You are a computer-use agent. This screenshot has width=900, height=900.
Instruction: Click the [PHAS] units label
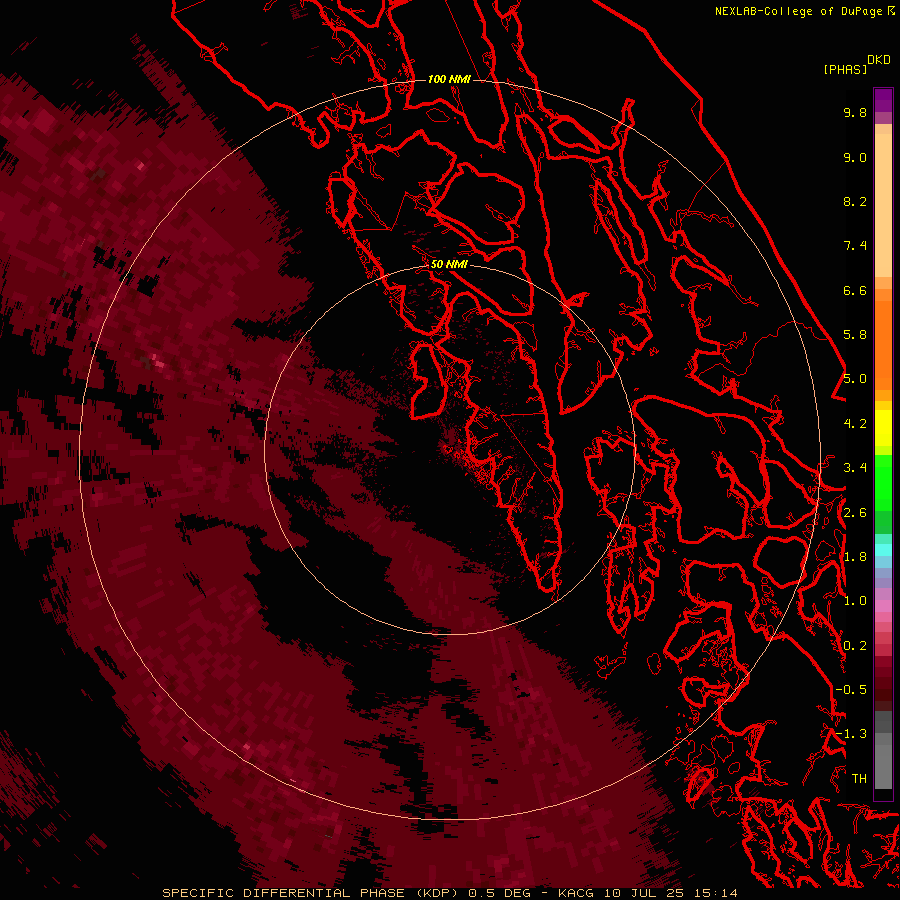click(x=845, y=69)
